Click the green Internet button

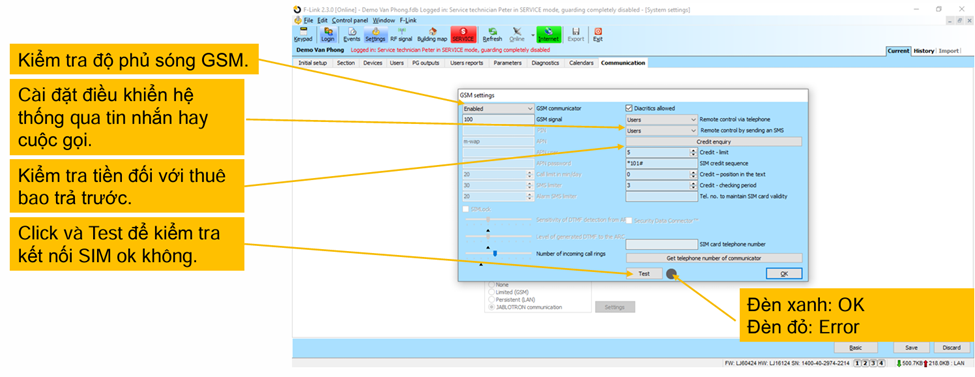point(548,34)
